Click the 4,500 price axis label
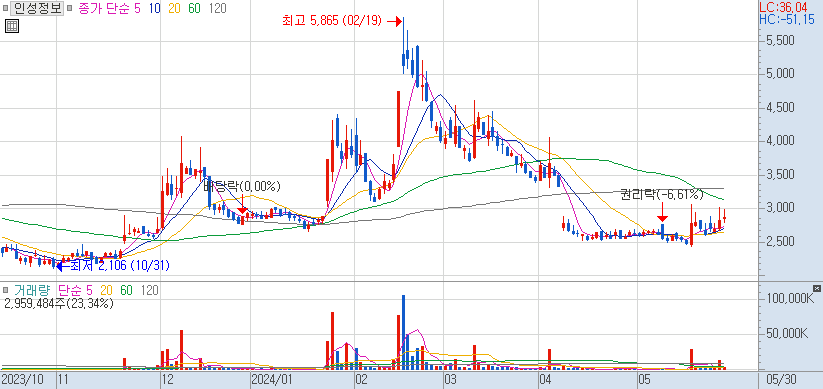The width and height of the screenshot is (823, 389). click(780, 108)
